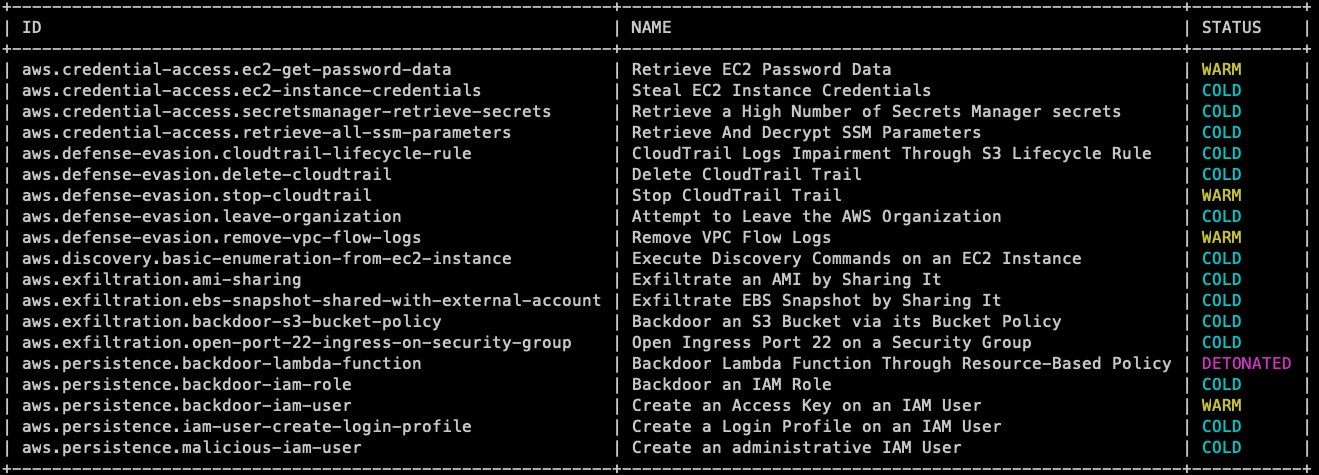
Task: Click COLD status for Exfiltrate an AMI row
Action: 1221,280
